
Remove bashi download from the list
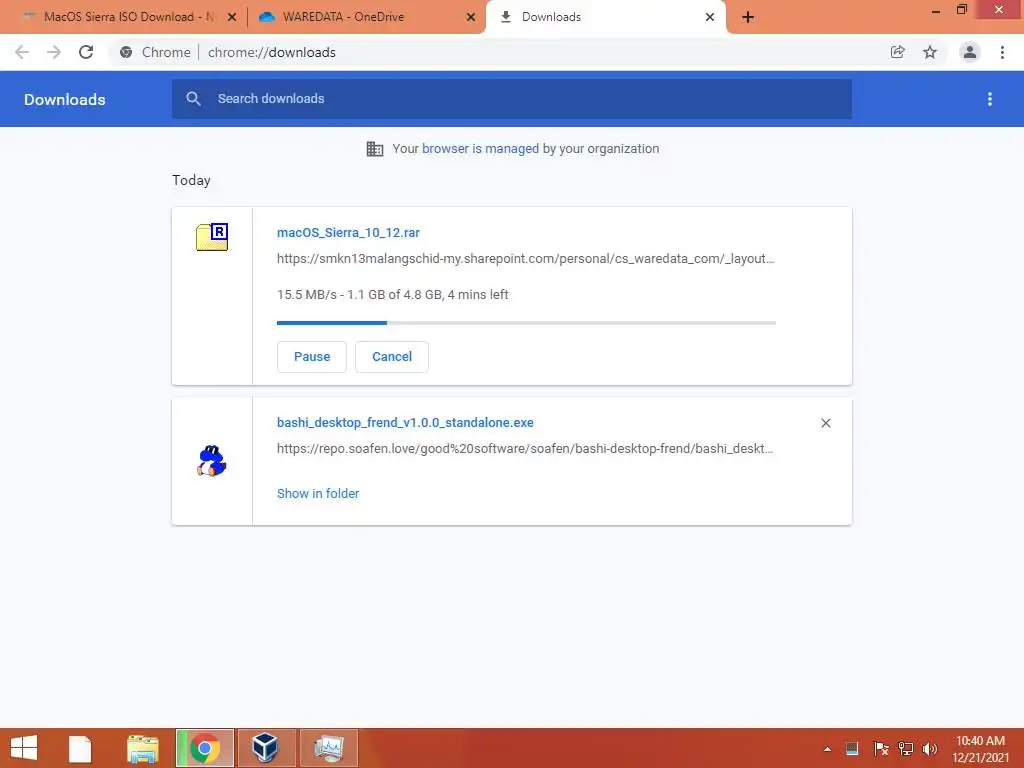825,423
